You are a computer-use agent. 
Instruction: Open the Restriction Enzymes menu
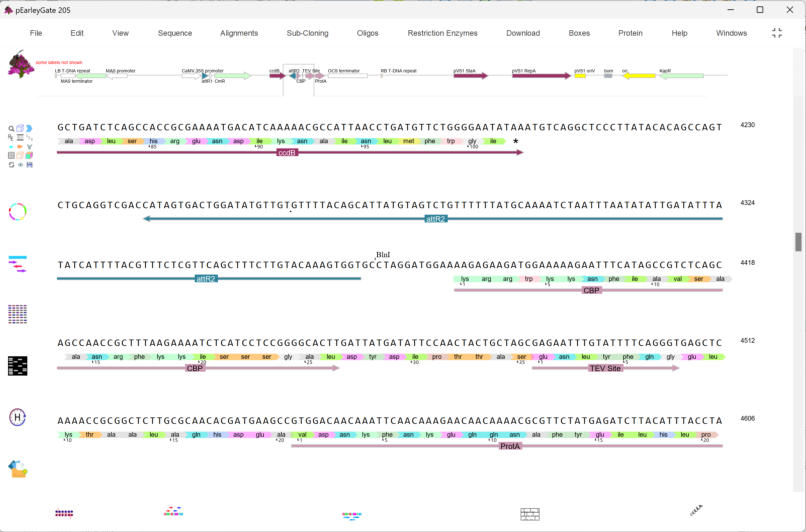coord(442,33)
